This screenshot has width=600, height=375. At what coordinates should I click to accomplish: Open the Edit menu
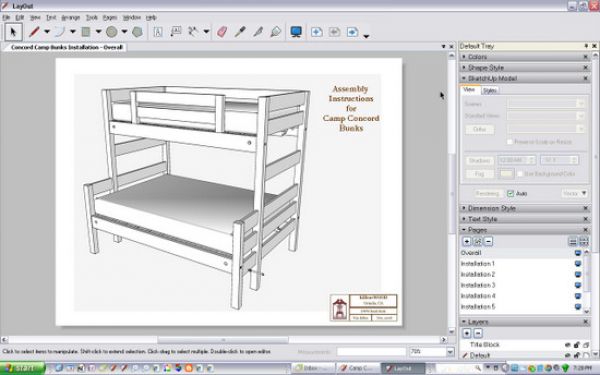click(x=20, y=18)
